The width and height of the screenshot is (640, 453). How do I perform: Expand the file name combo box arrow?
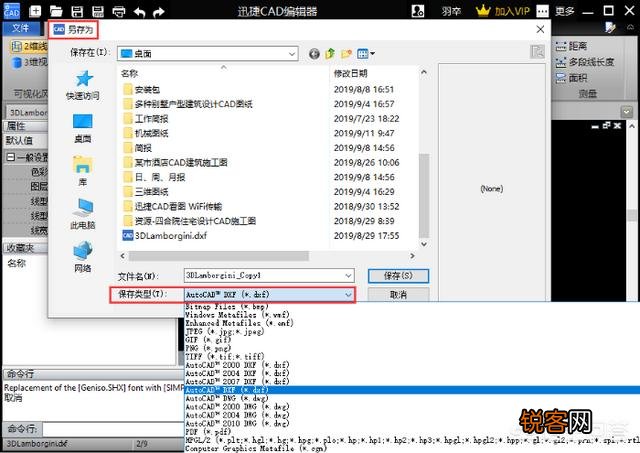coord(348,275)
